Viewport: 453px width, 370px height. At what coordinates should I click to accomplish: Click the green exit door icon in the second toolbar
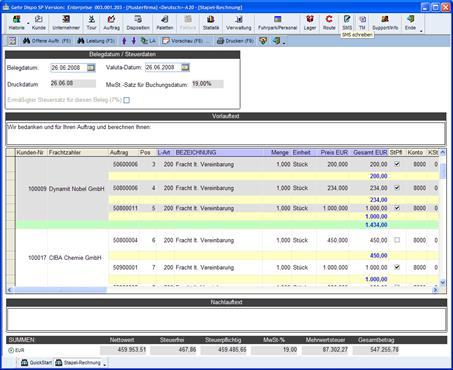276,41
